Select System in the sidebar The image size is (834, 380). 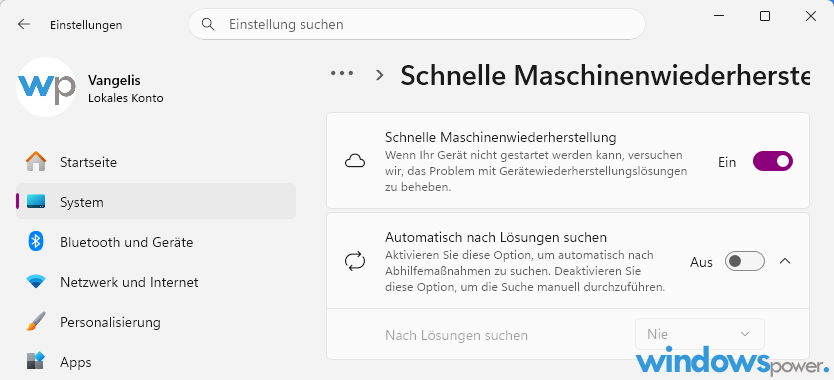click(156, 202)
